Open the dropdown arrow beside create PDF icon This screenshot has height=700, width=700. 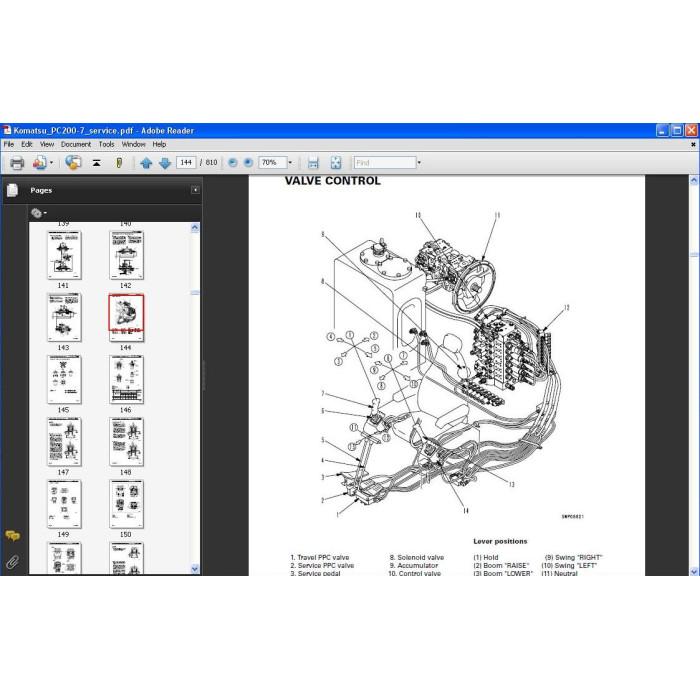click(51, 163)
